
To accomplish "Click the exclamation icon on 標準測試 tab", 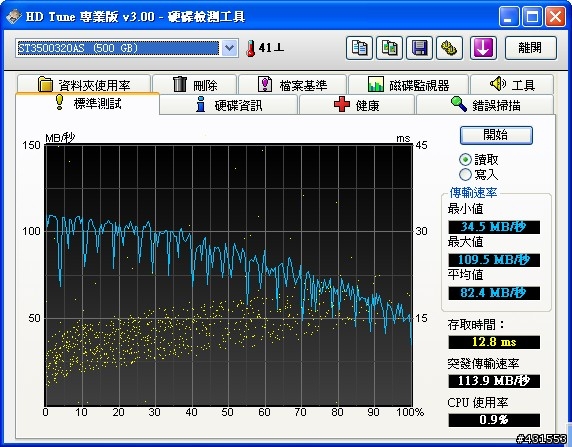I will pyautogui.click(x=59, y=102).
